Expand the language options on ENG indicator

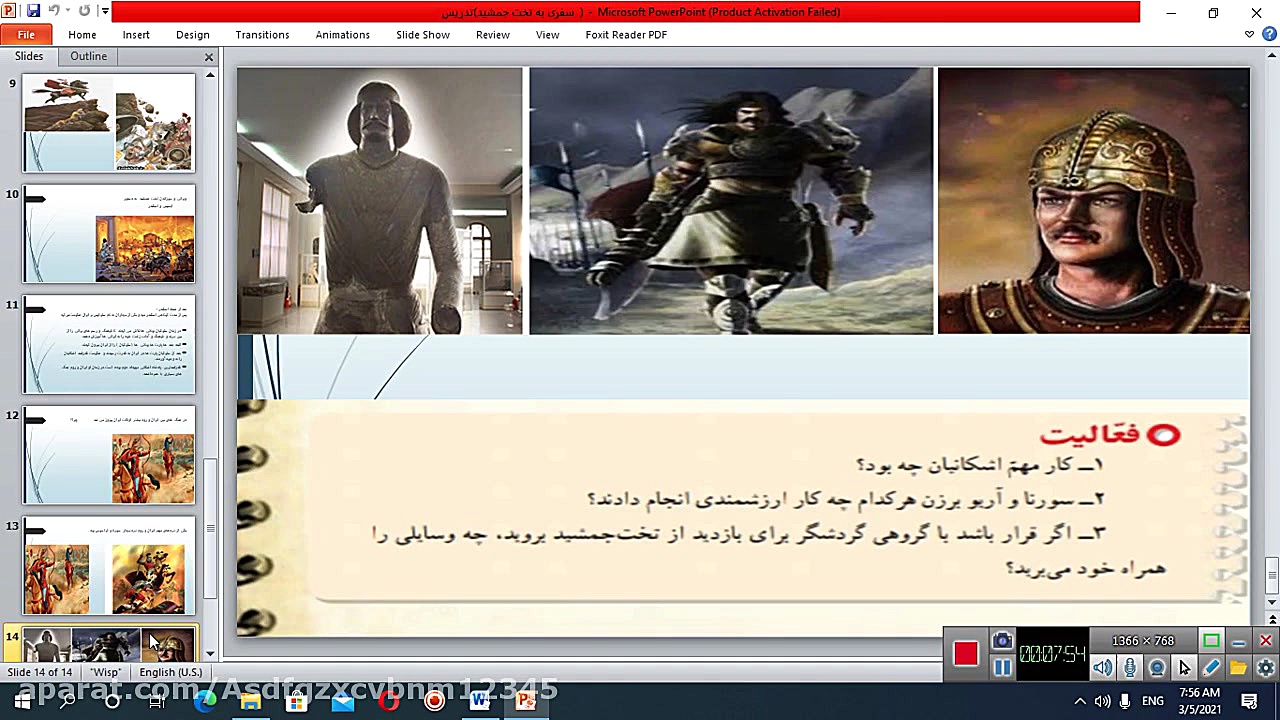coord(1152,703)
